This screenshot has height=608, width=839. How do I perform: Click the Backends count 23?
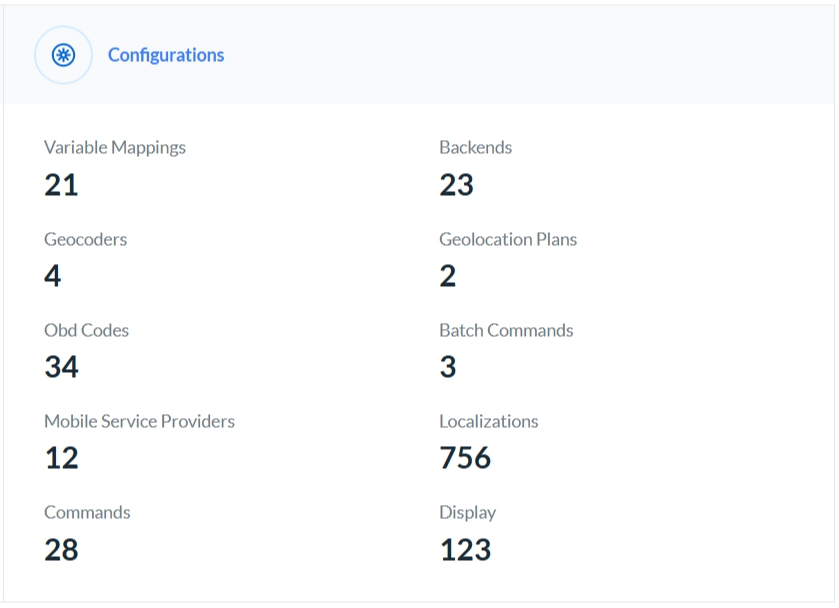click(456, 185)
